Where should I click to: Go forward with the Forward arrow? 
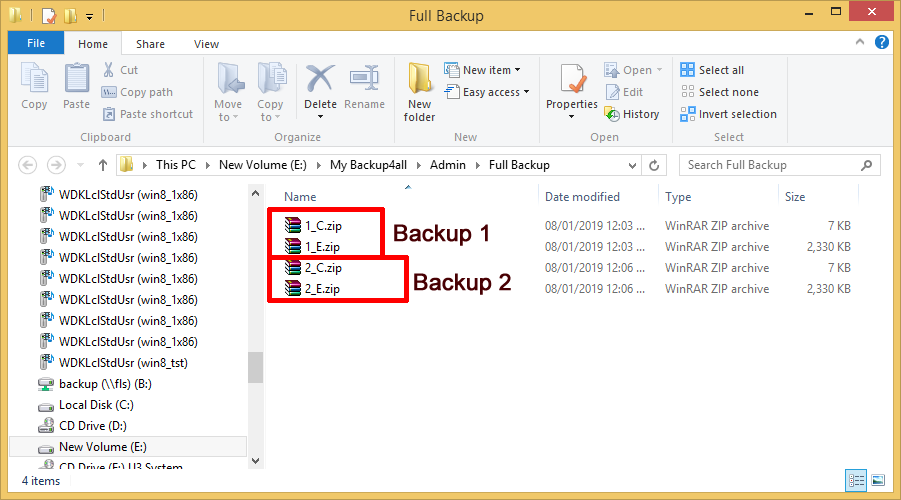56,166
